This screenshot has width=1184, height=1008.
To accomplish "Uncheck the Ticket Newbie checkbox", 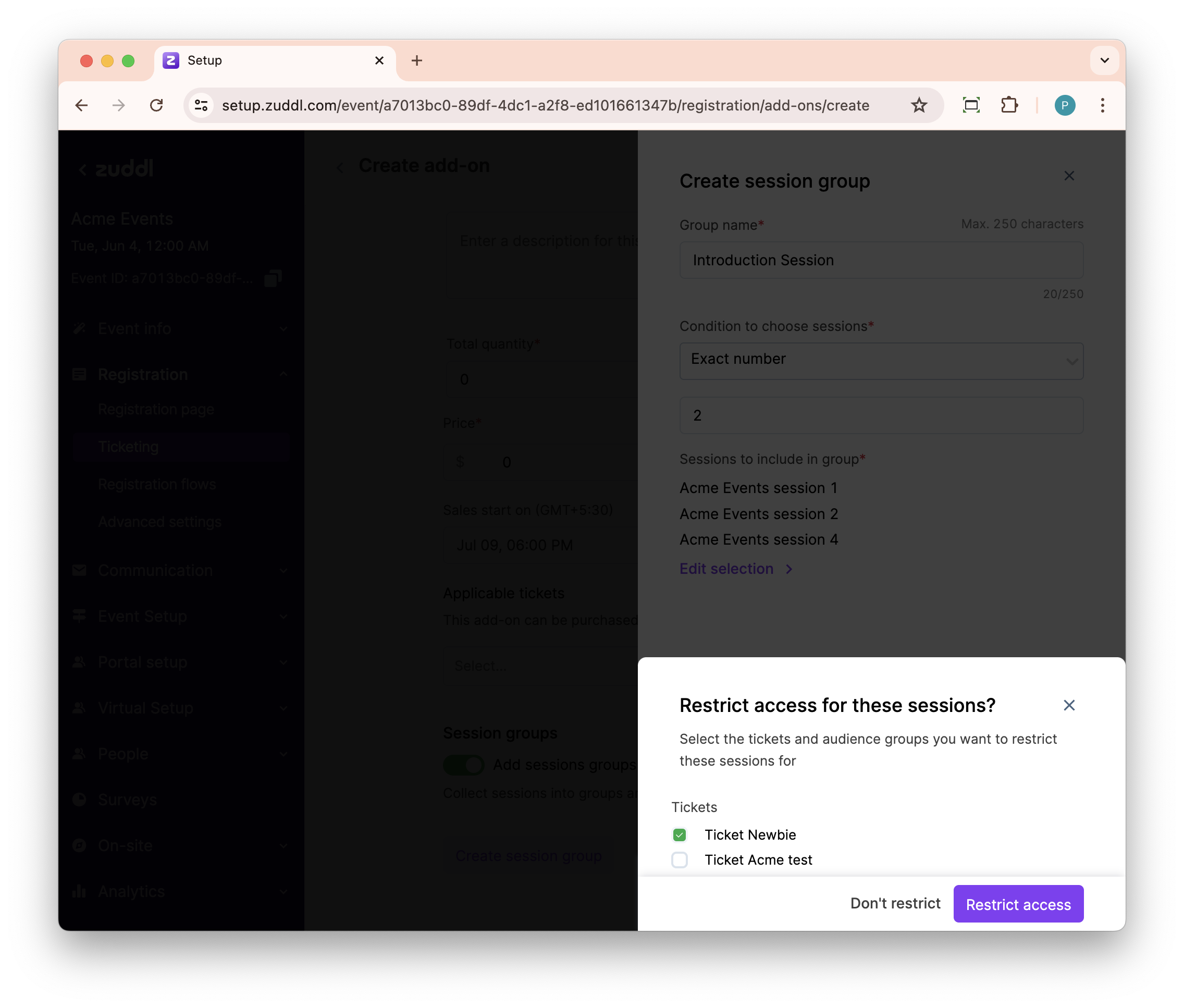I will 679,835.
